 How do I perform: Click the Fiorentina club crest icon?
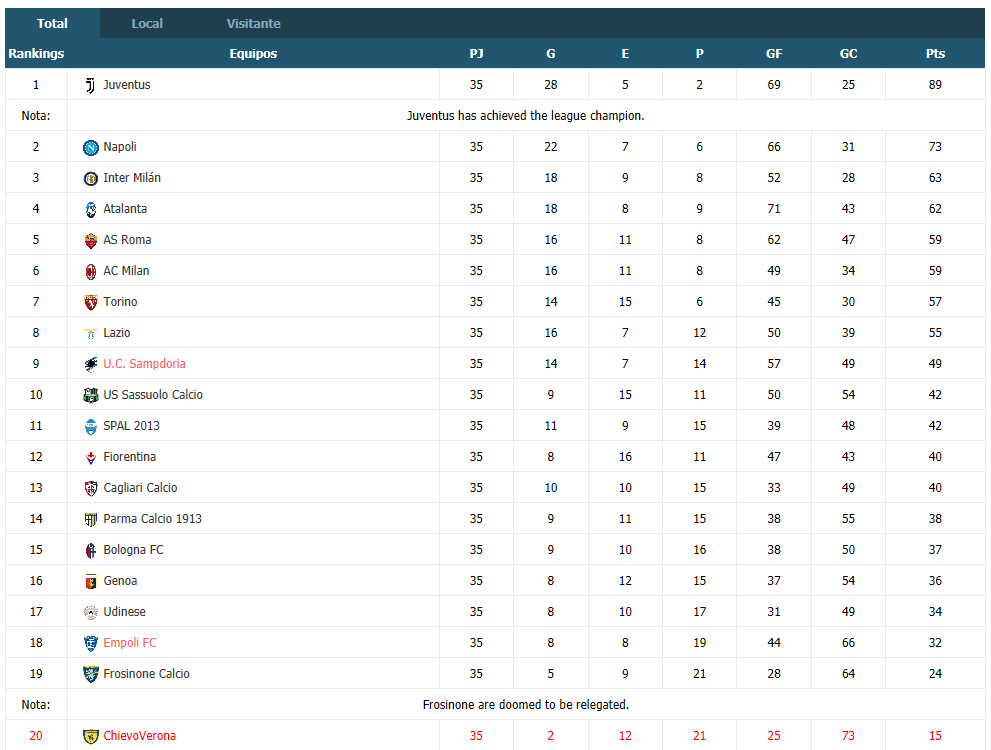(x=91, y=457)
